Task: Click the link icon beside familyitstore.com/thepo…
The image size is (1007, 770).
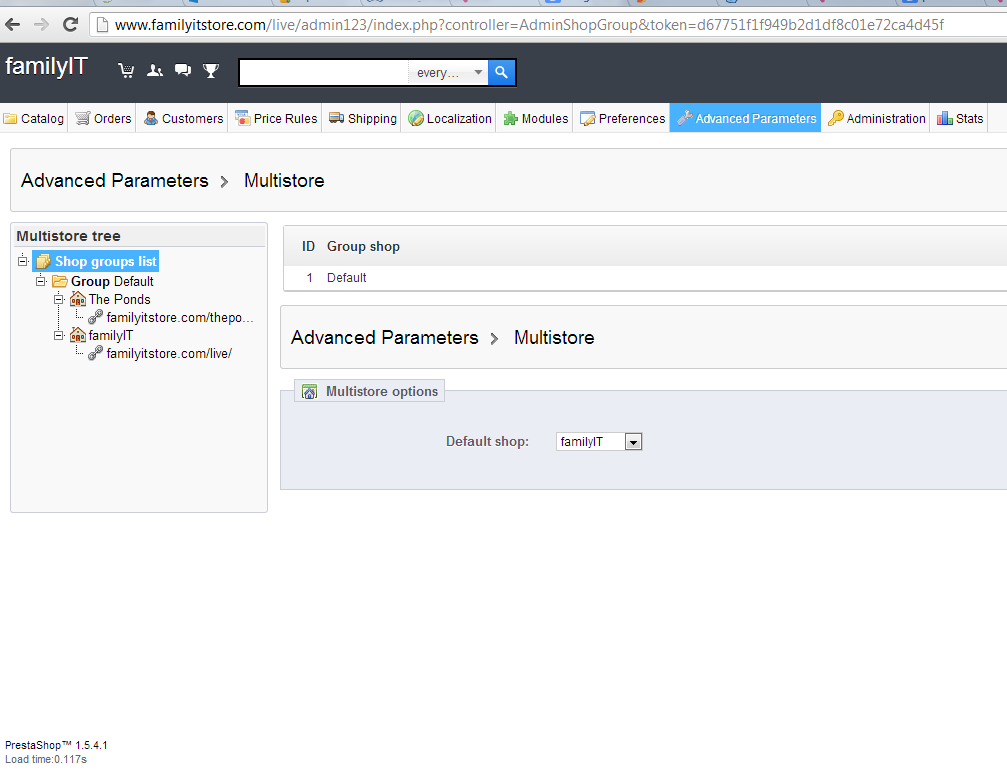Action: (x=96, y=317)
